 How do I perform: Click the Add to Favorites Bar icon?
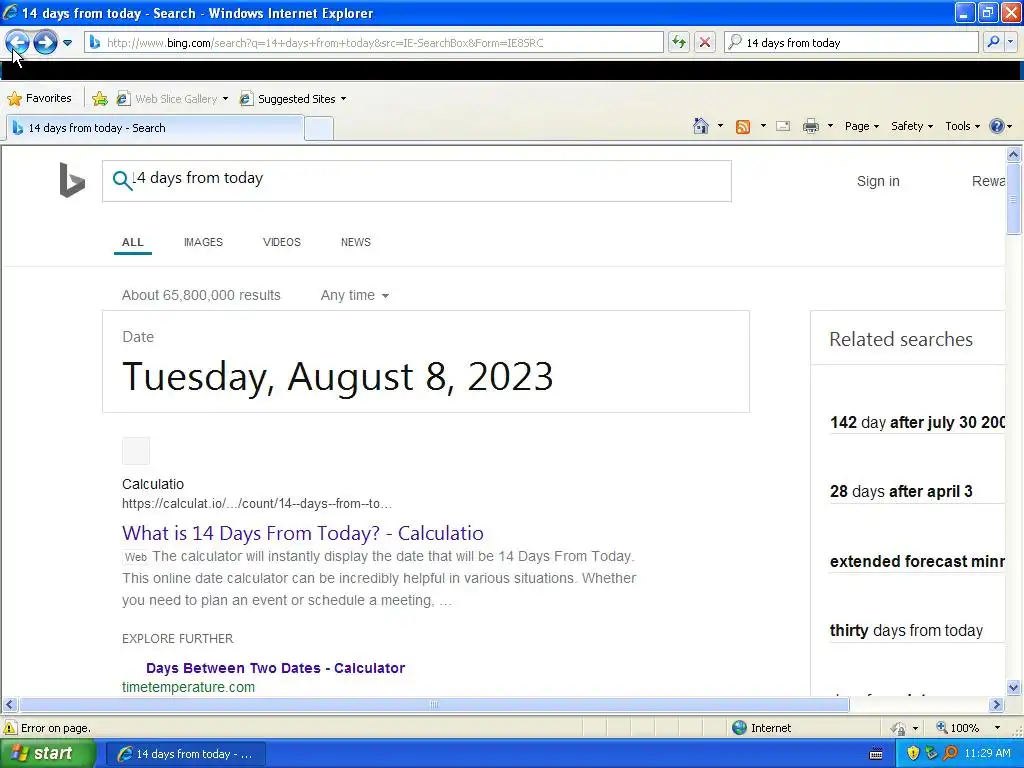(100, 99)
